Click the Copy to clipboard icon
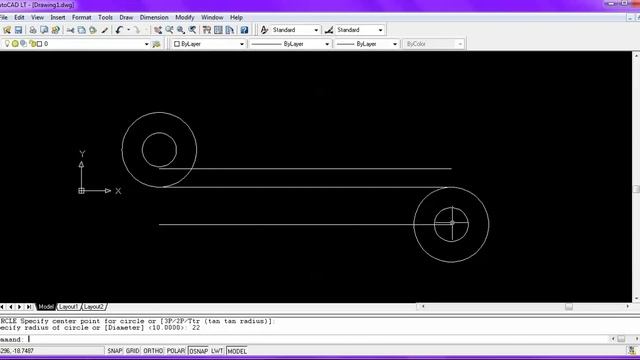The width and height of the screenshot is (640, 360). click(x=82, y=30)
